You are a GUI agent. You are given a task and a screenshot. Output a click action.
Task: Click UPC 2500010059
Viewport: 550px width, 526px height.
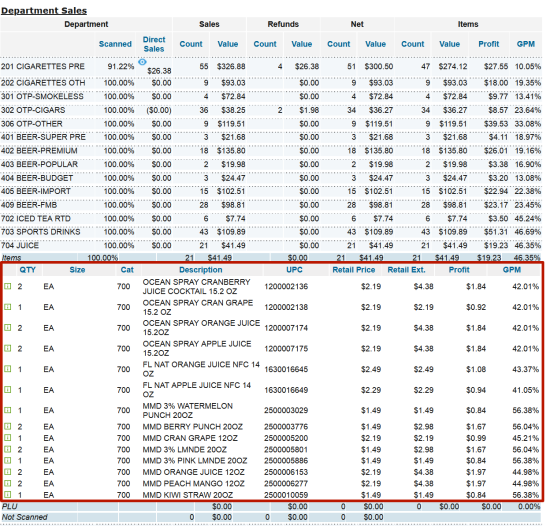tap(286, 495)
